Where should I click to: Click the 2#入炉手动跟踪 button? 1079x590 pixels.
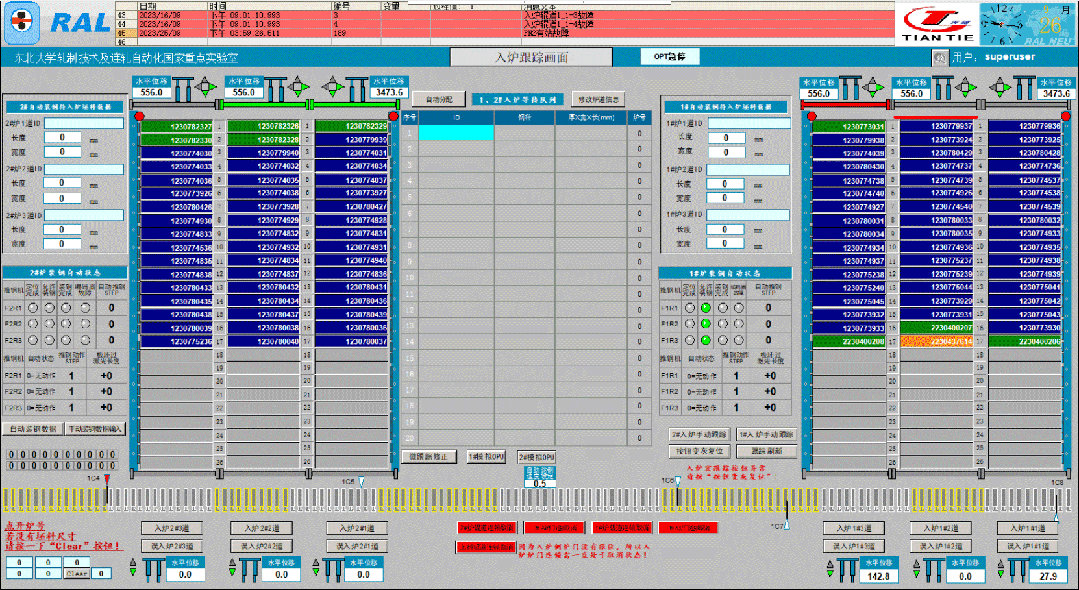(x=698, y=435)
